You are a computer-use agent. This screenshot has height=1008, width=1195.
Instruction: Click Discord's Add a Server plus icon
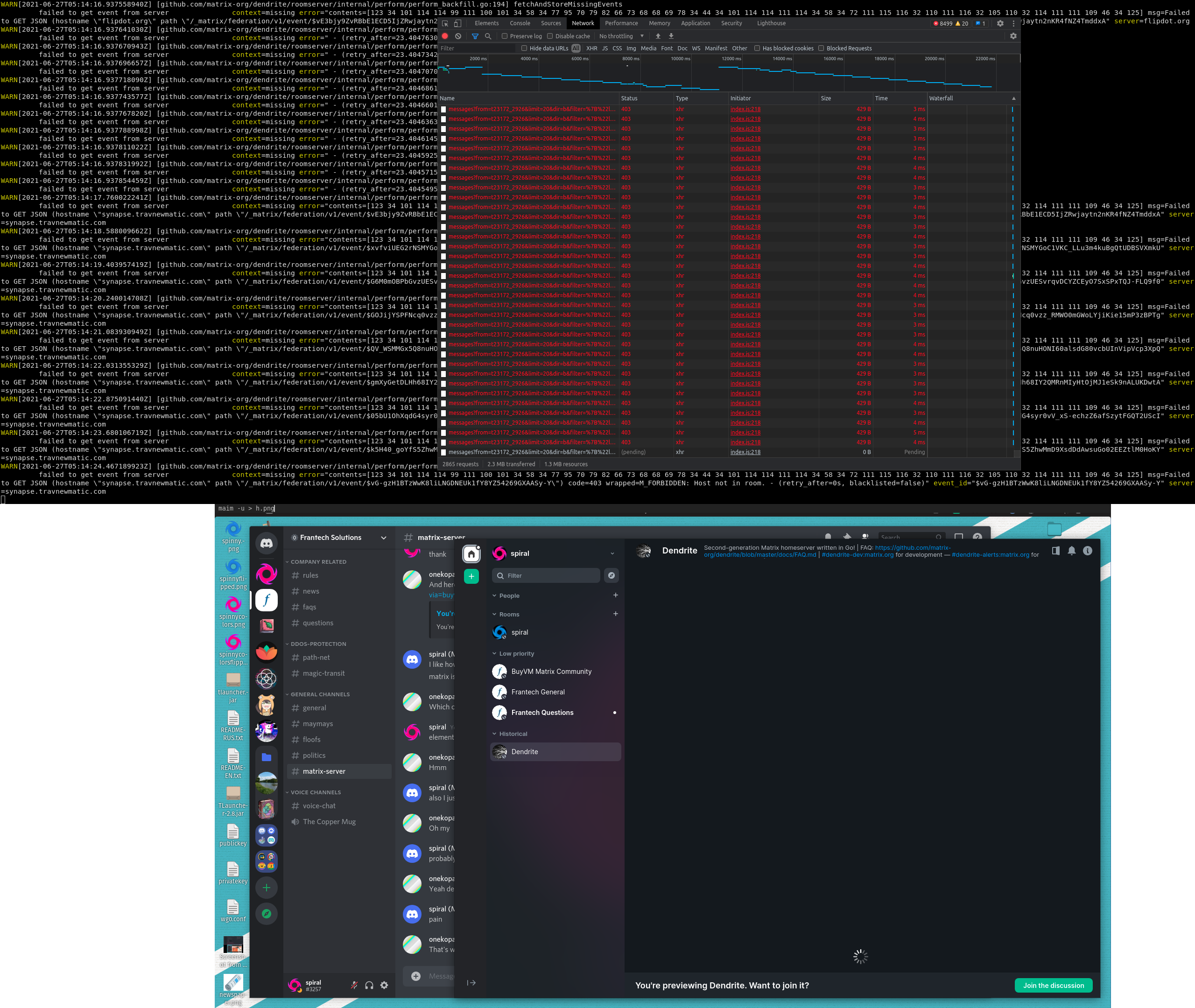pos(267,888)
